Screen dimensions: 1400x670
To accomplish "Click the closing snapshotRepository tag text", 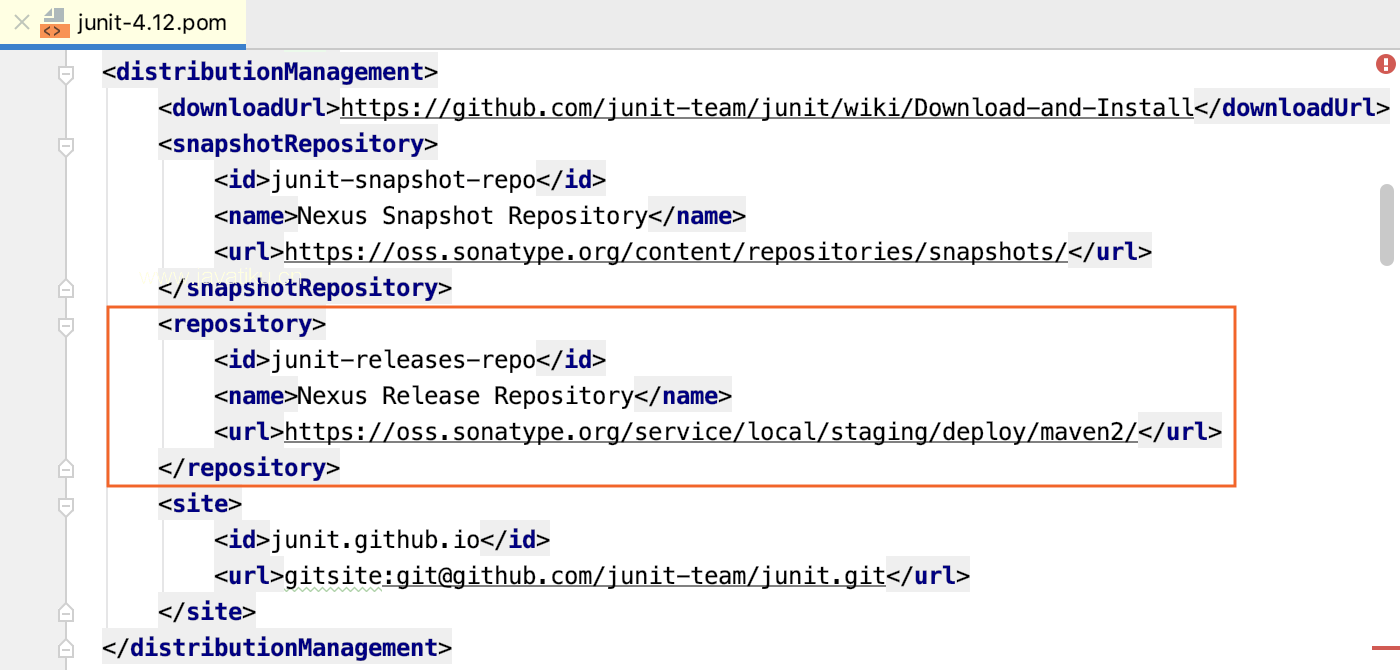I will [x=305, y=288].
